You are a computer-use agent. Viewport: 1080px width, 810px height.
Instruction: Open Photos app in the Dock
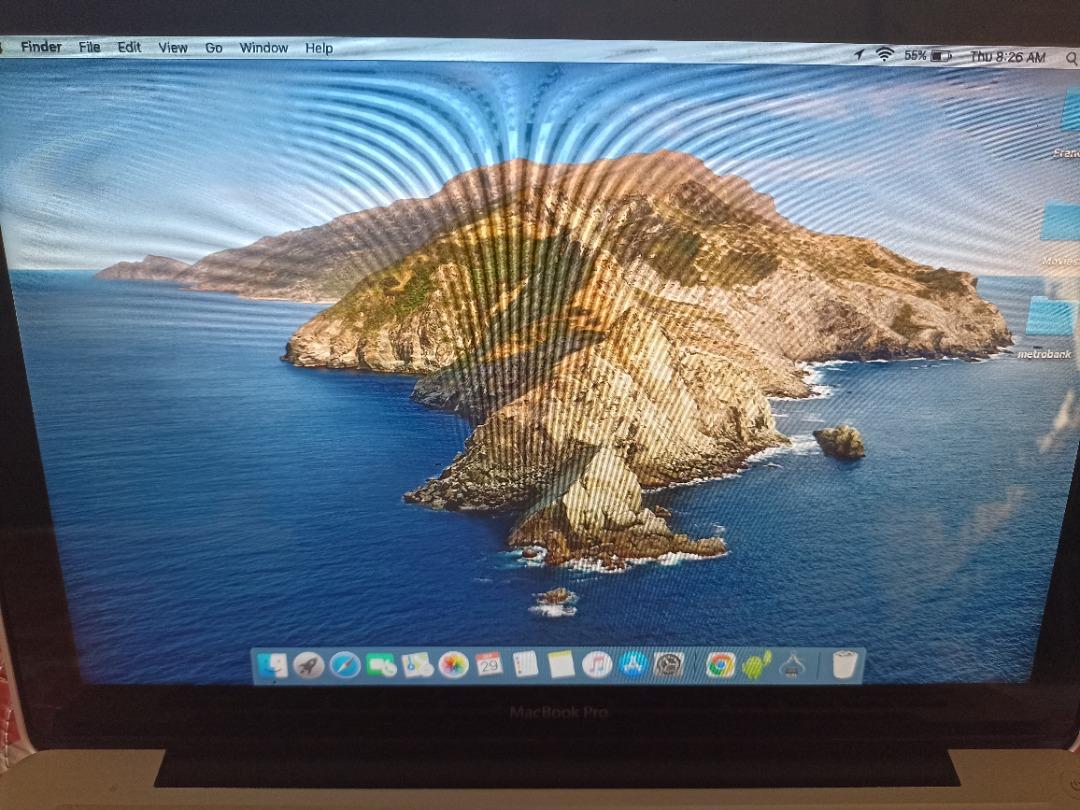453,665
